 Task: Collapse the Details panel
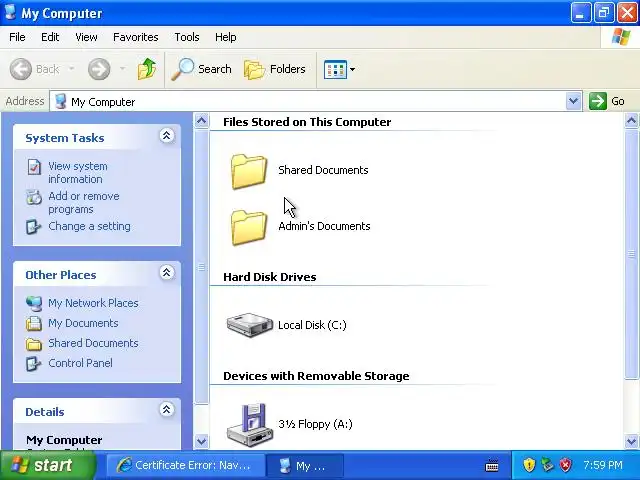tap(167, 409)
